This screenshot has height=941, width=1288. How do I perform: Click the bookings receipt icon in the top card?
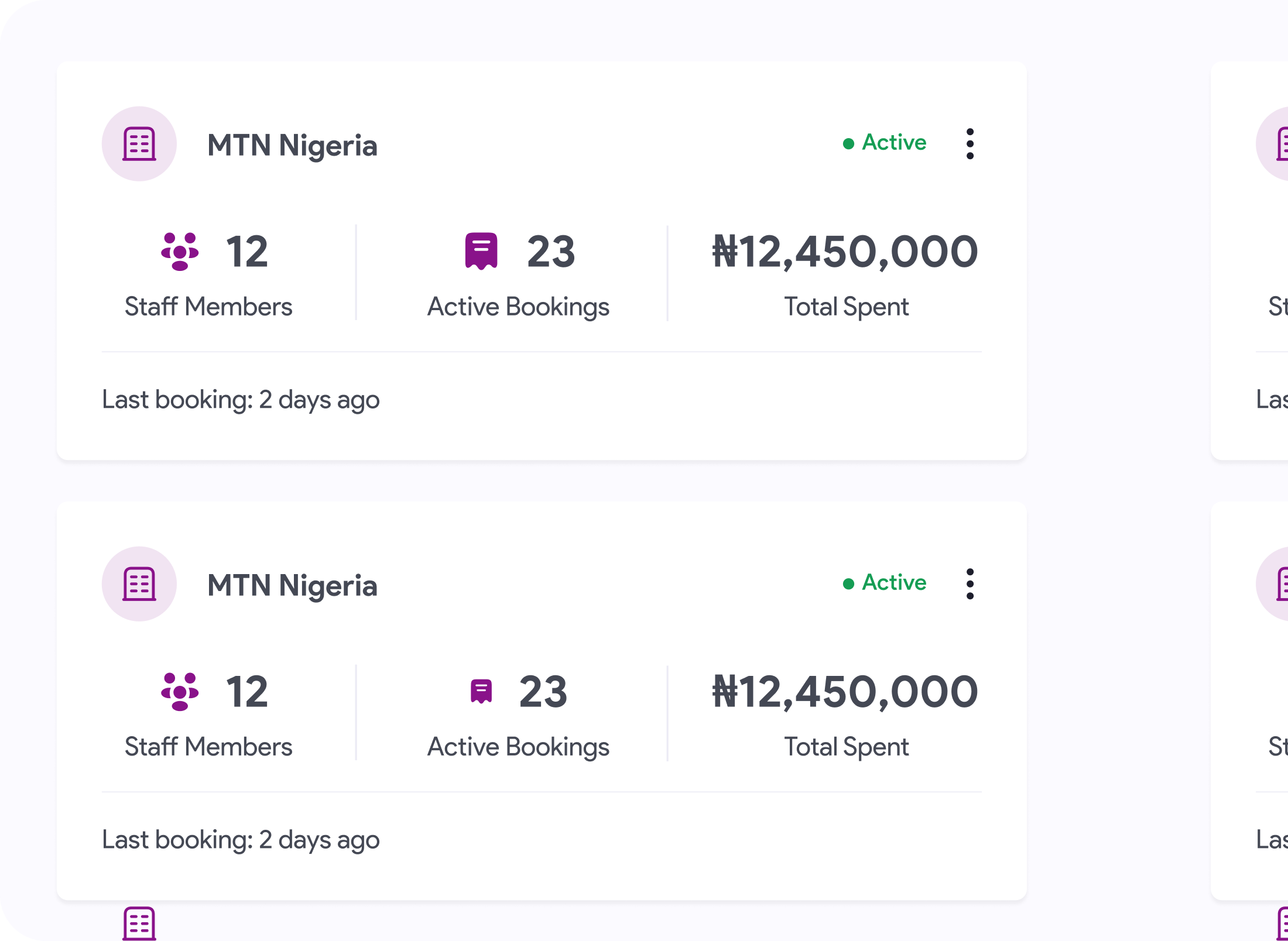[x=481, y=251]
